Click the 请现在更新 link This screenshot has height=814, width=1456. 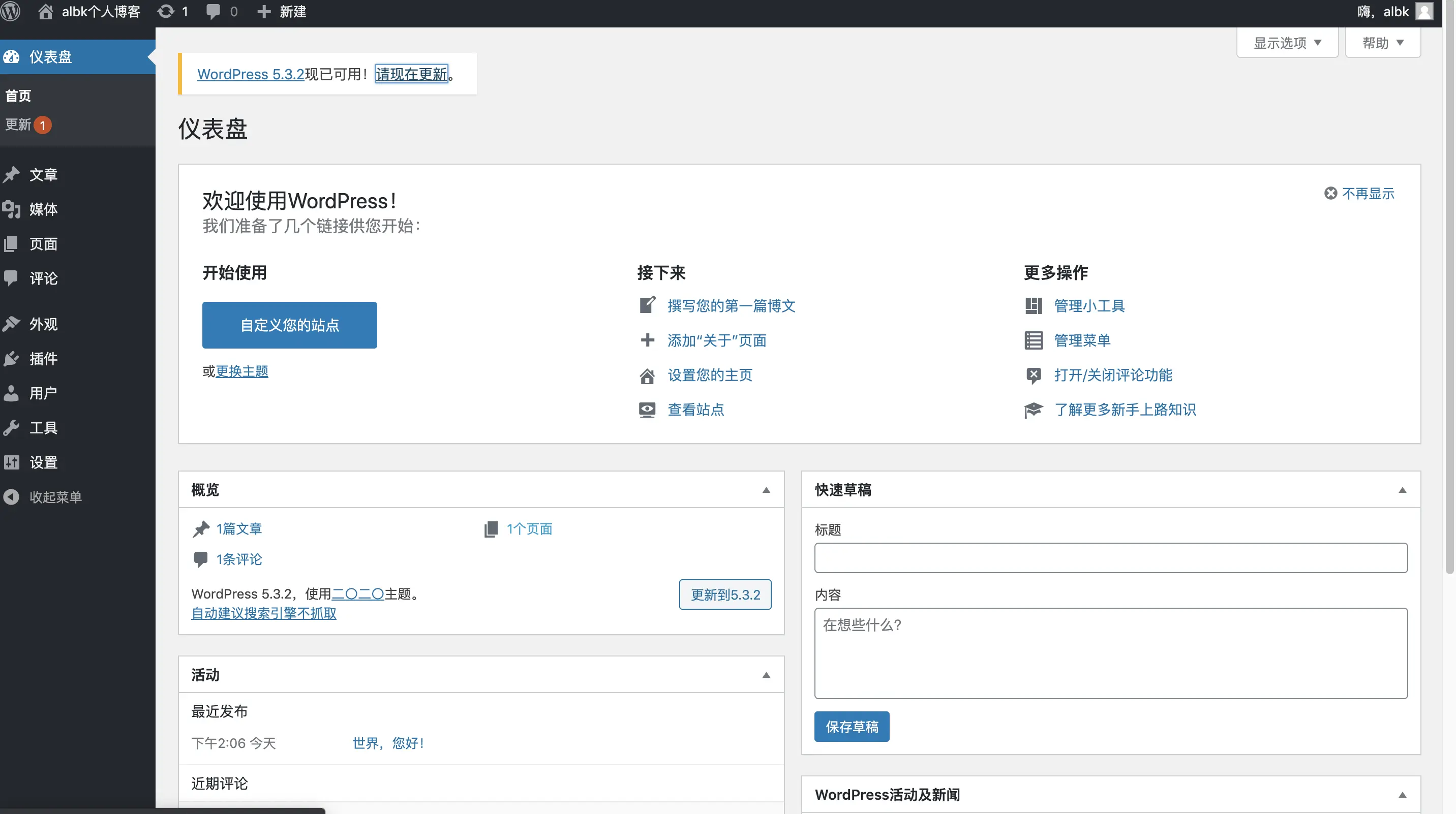click(x=411, y=75)
